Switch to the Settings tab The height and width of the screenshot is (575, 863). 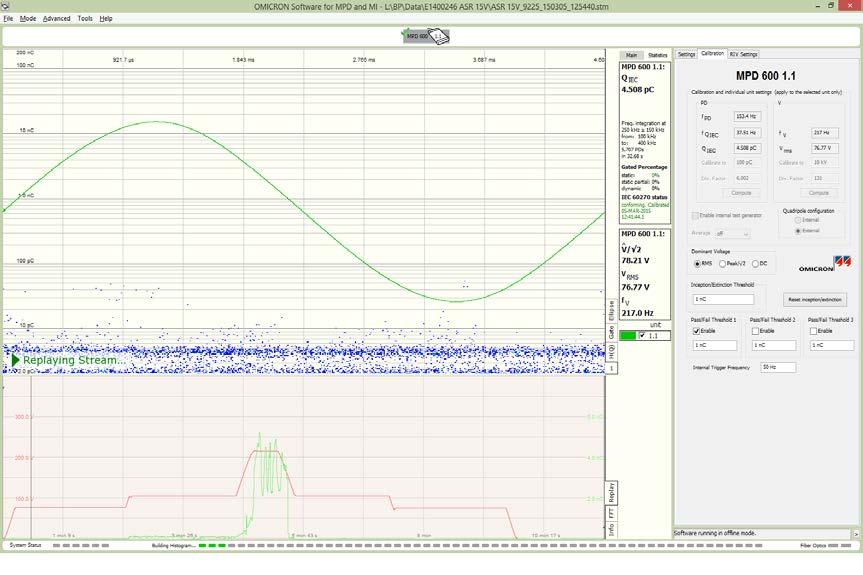[x=686, y=54]
